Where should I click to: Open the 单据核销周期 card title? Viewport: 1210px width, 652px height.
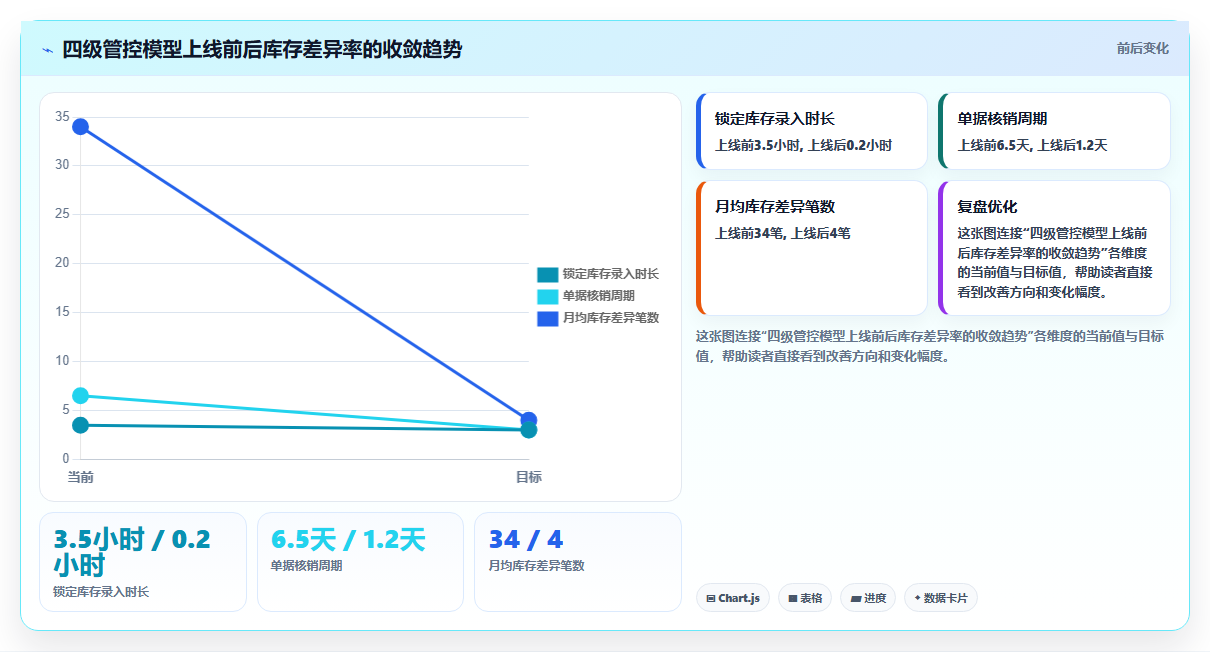point(1003,119)
